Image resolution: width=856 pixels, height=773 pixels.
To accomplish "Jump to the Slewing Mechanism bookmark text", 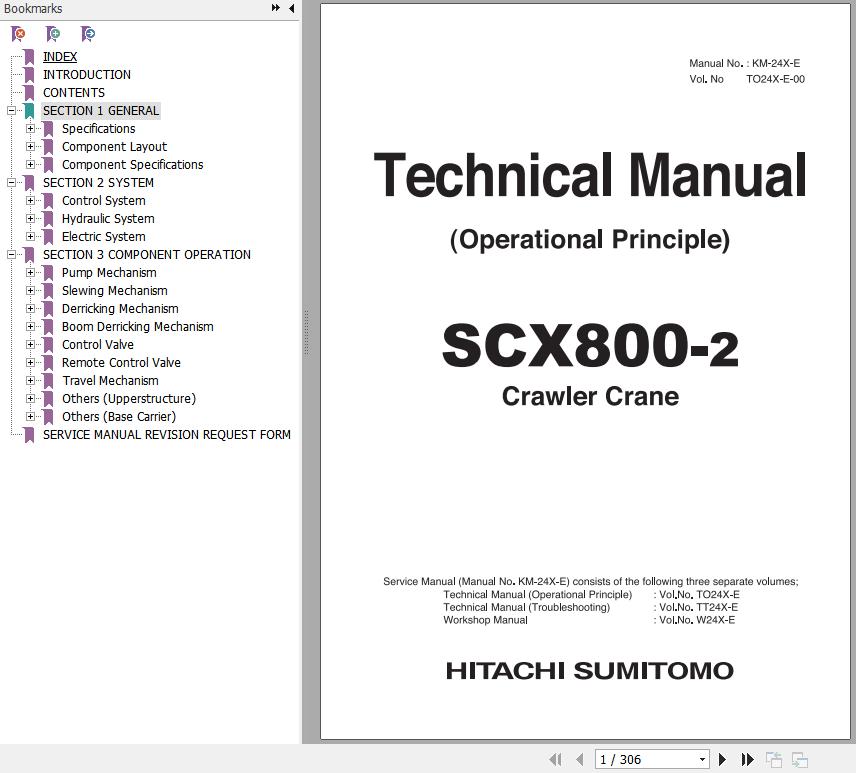I will click(115, 291).
